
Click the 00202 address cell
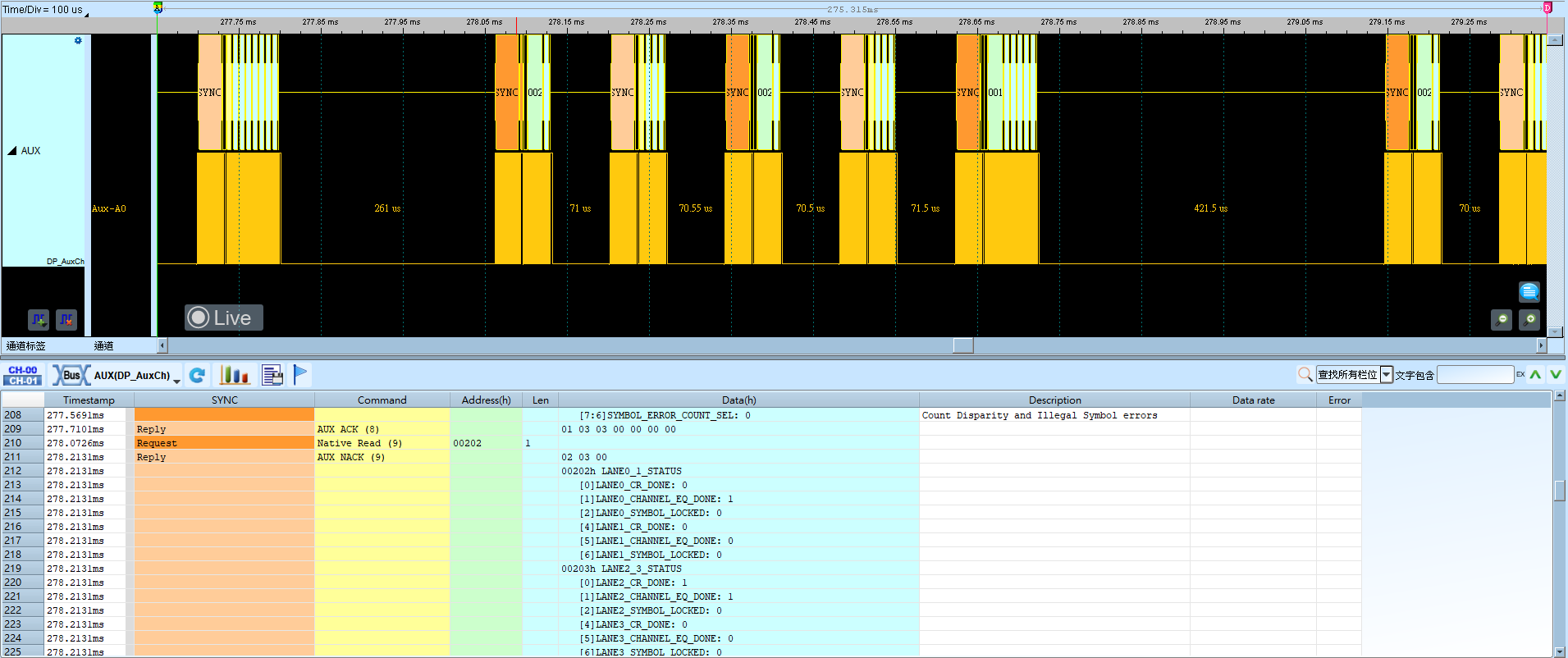click(486, 443)
